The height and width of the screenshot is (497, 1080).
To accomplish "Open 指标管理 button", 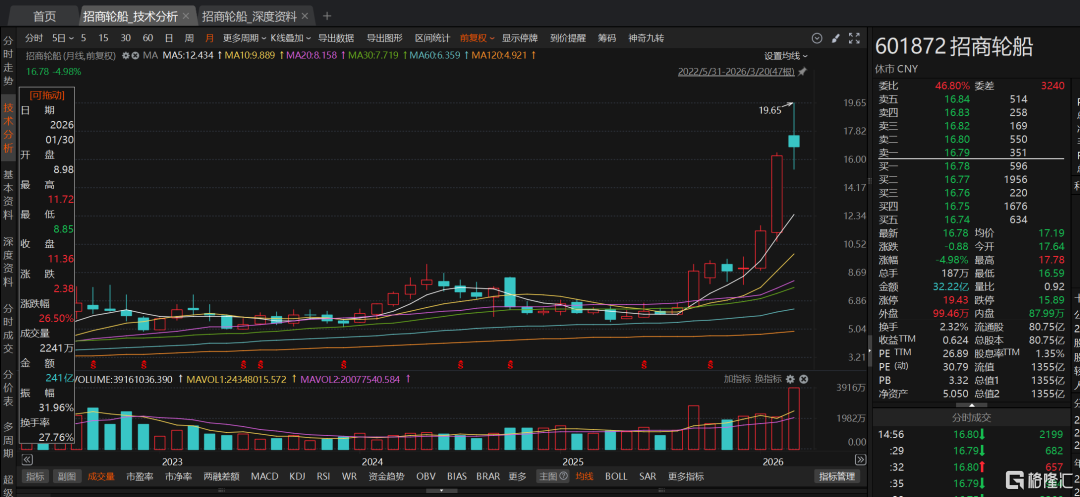I will tap(837, 476).
